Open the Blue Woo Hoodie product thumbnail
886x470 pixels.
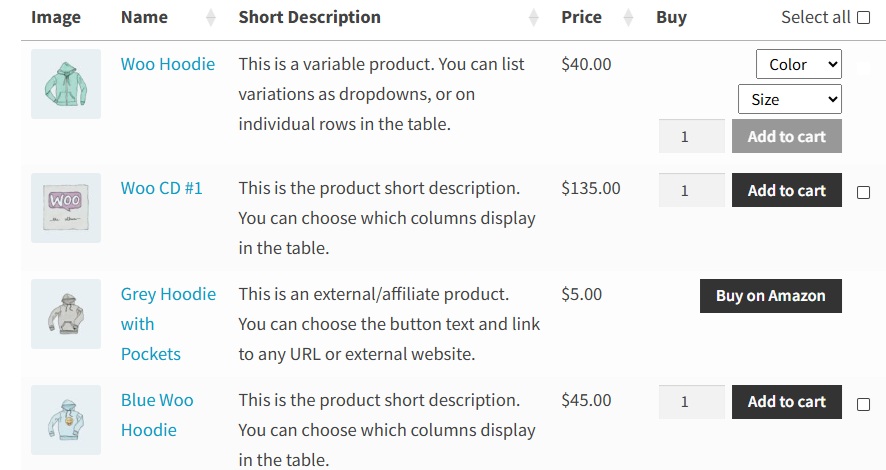point(66,420)
